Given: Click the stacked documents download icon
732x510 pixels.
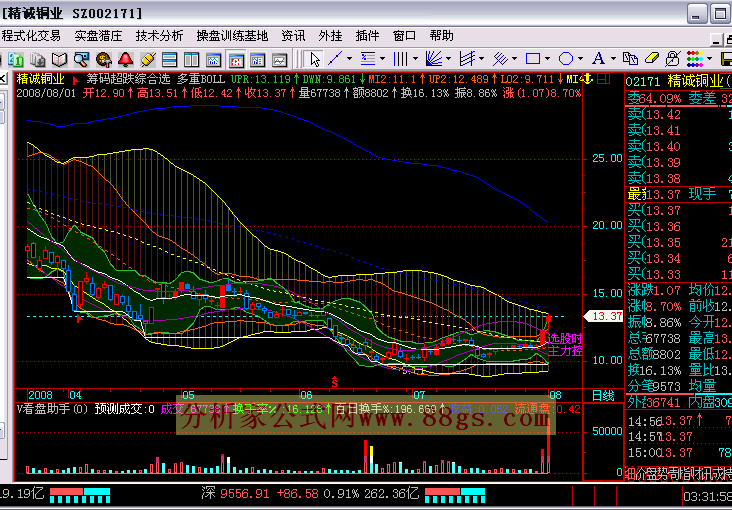Looking at the screenshot, I should 37,59.
